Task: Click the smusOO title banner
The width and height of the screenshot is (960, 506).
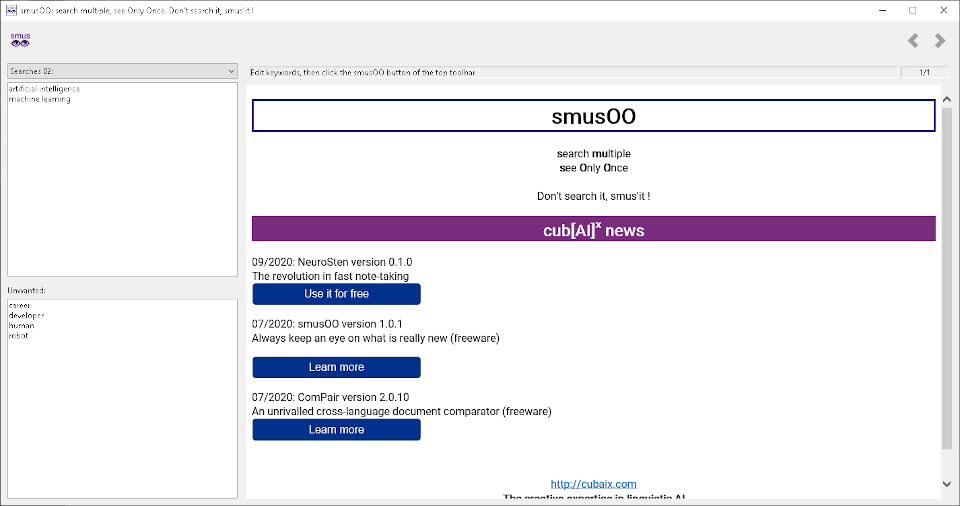Action: coord(593,116)
